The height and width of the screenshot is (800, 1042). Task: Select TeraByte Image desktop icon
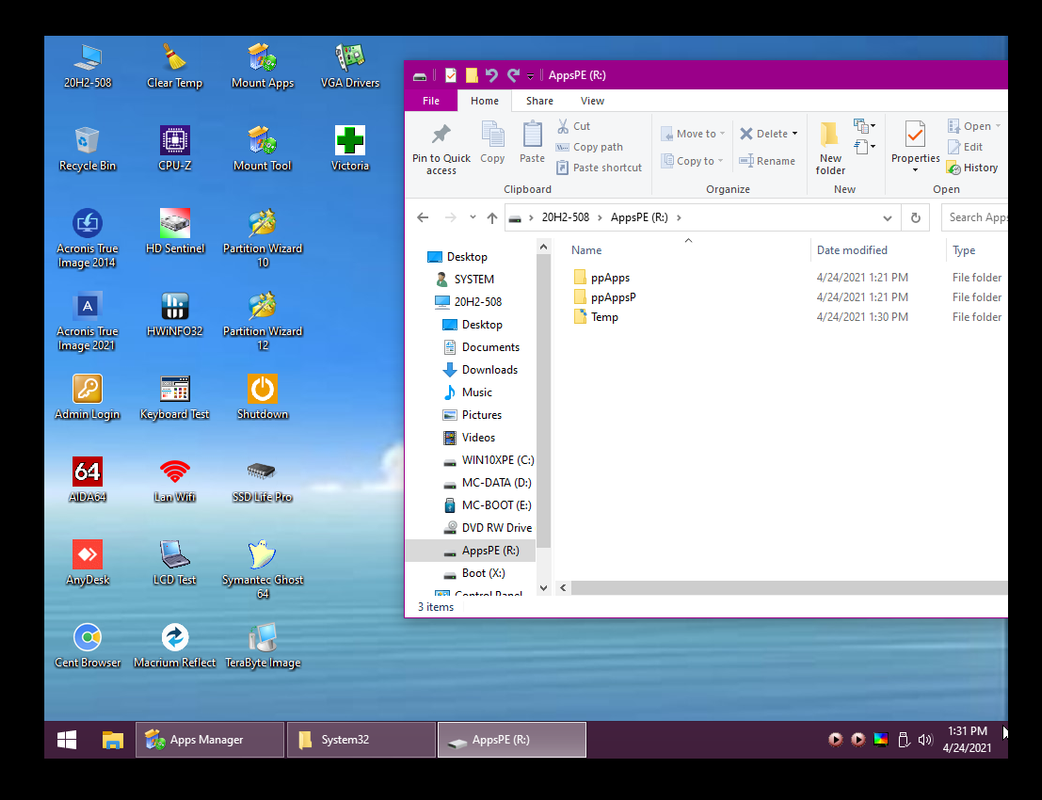(x=262, y=645)
